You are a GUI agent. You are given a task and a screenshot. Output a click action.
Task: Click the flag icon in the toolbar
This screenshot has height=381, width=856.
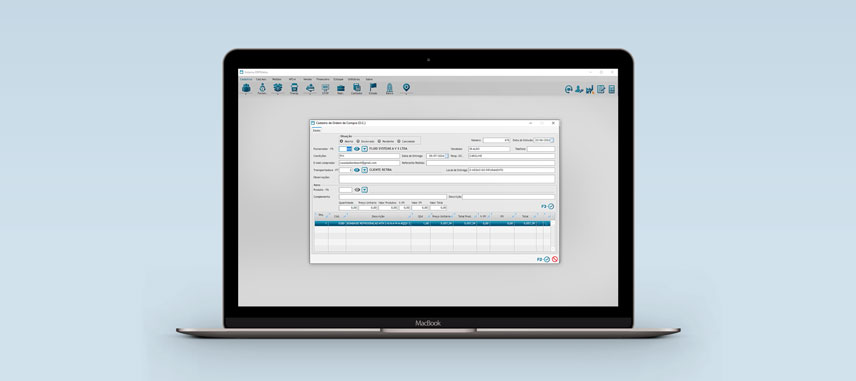(373, 87)
